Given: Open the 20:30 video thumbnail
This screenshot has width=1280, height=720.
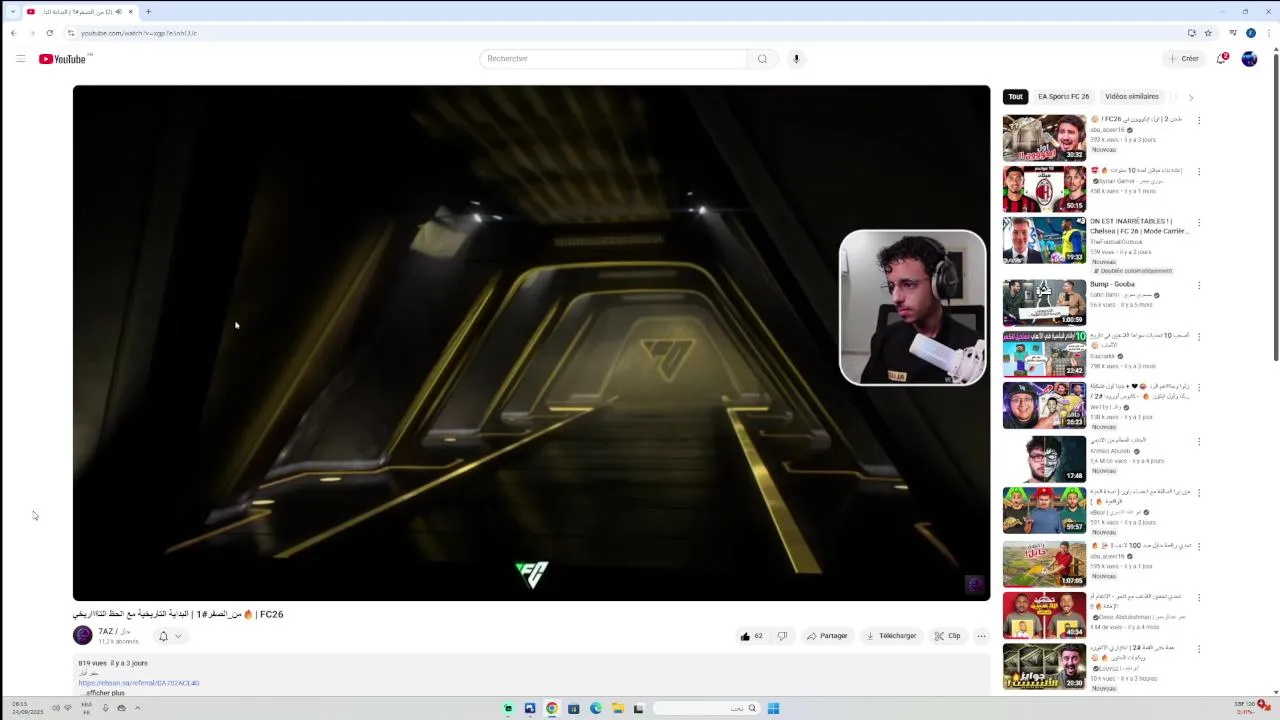Looking at the screenshot, I should (1044, 666).
